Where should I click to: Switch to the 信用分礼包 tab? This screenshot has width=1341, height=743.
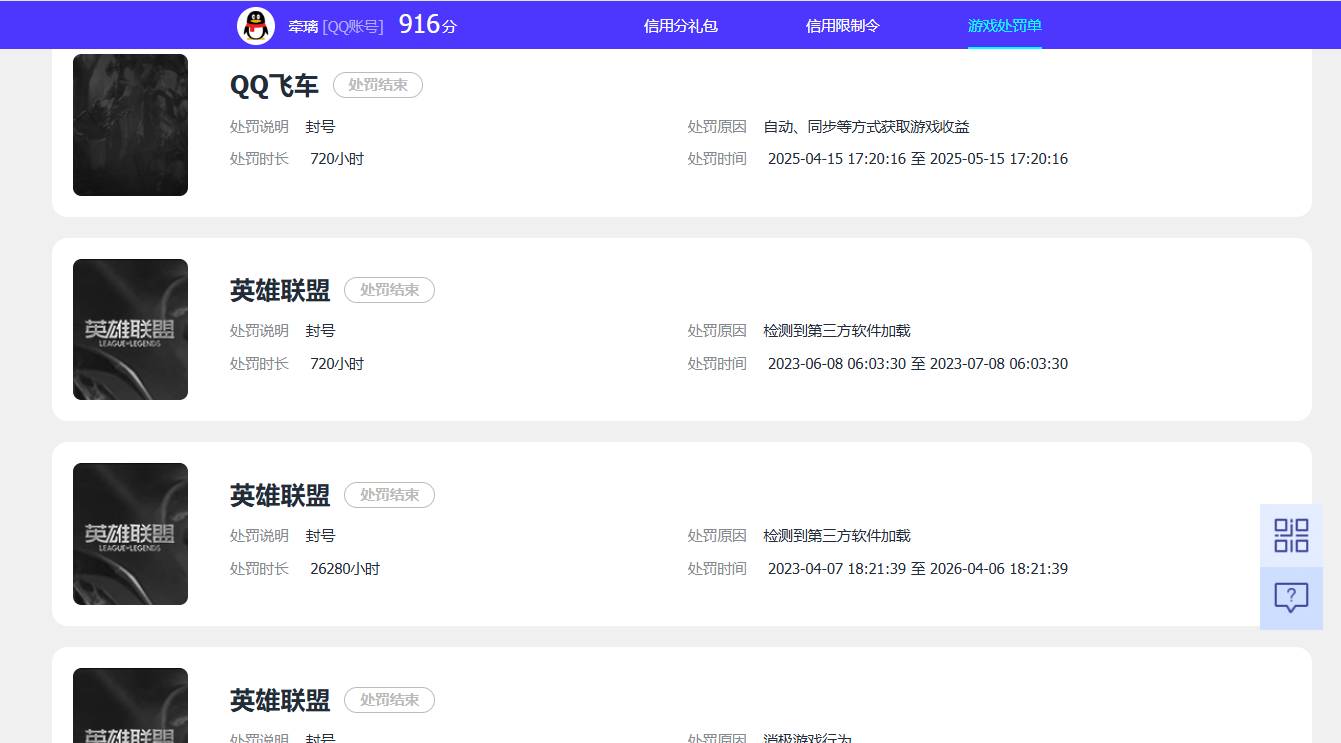pos(681,26)
